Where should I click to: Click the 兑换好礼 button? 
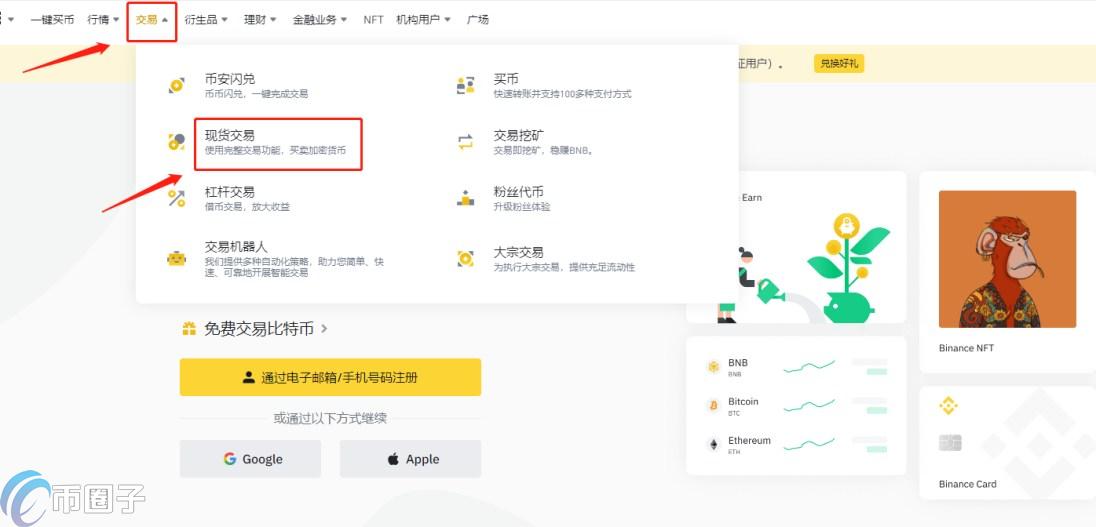(839, 64)
